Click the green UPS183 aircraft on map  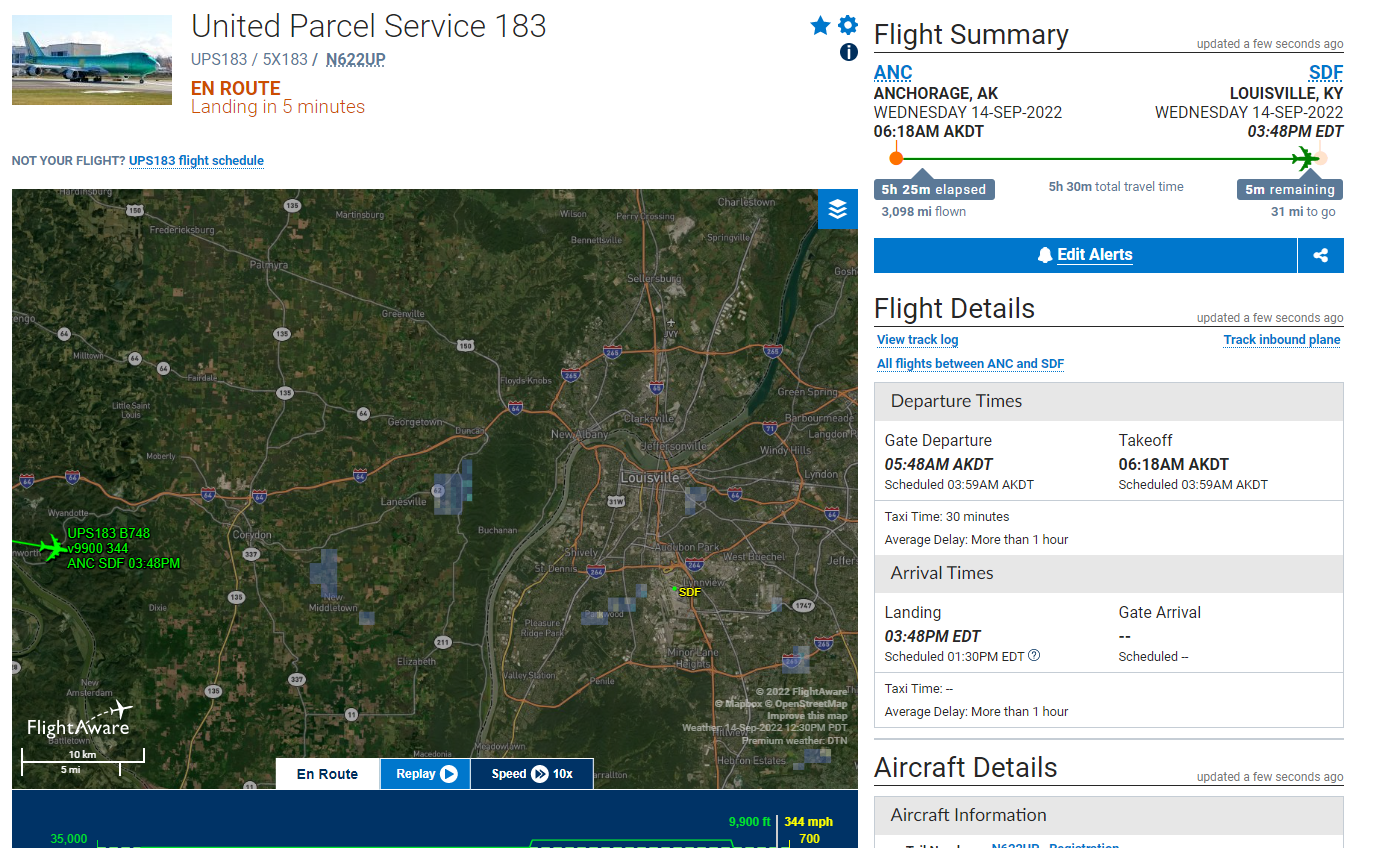42,547
